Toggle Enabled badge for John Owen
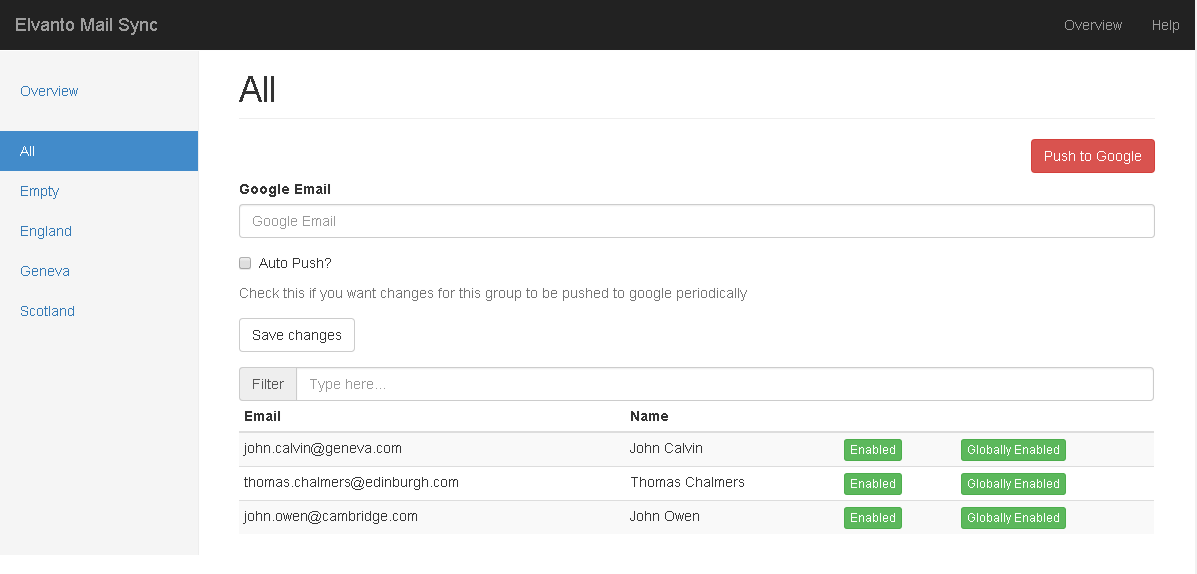The image size is (1197, 574). tap(872, 518)
